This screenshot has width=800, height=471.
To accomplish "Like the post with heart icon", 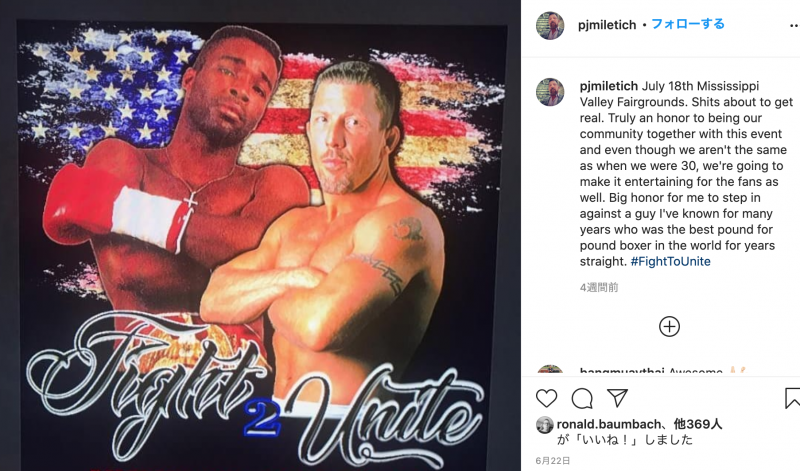I will point(546,398).
